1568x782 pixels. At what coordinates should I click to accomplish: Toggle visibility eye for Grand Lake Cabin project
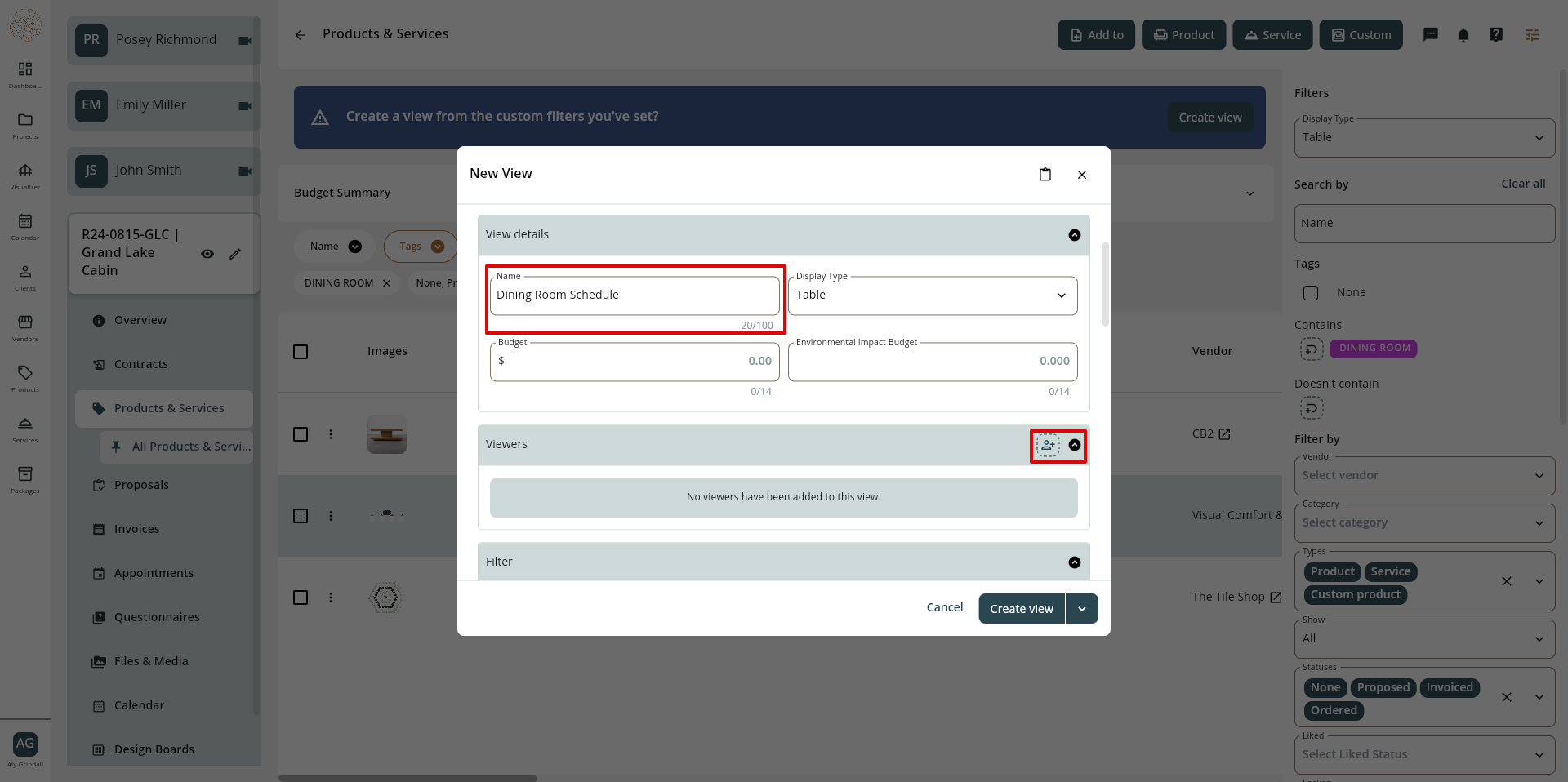click(x=207, y=254)
